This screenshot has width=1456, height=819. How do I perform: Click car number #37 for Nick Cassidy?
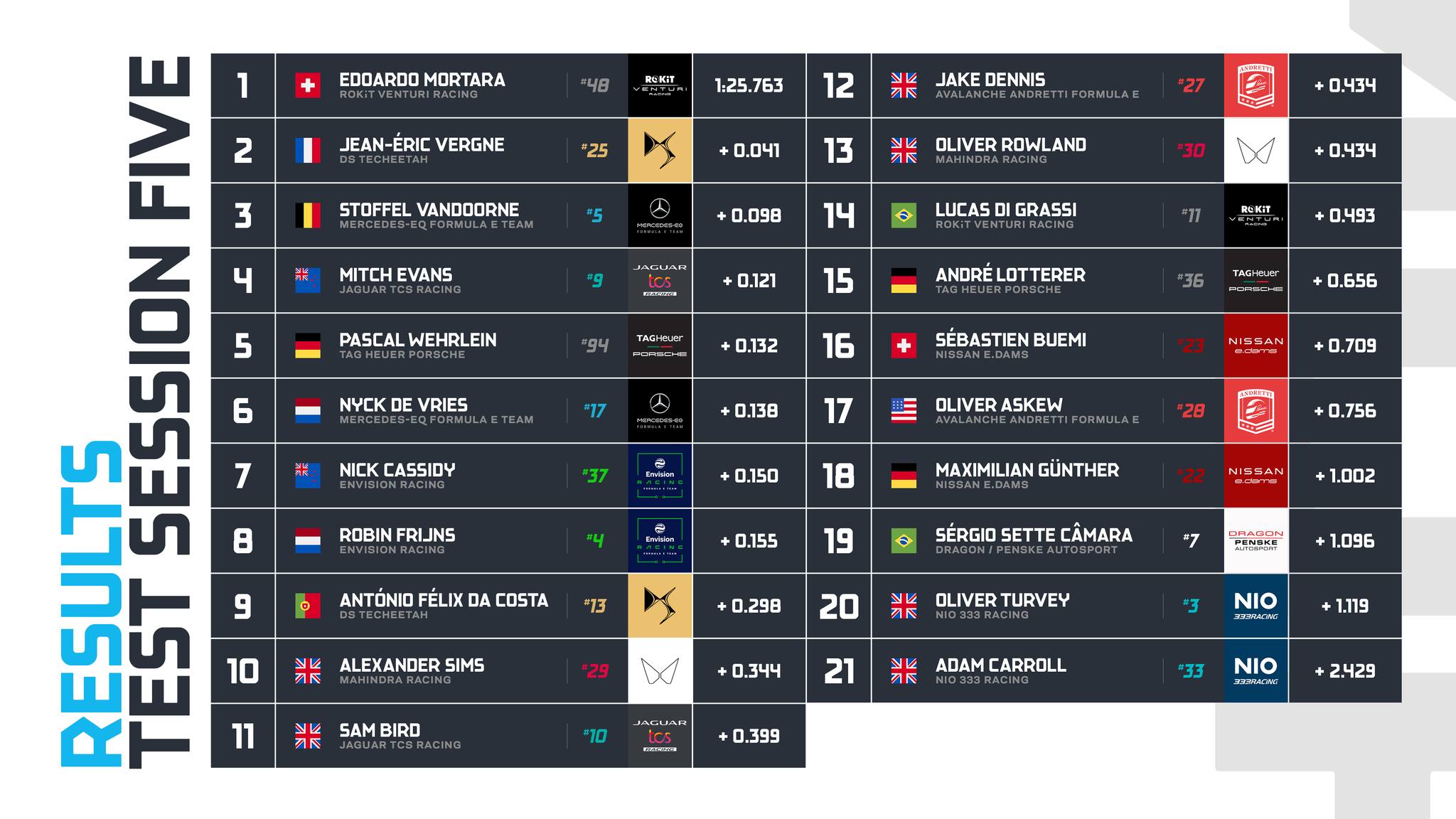click(x=595, y=476)
